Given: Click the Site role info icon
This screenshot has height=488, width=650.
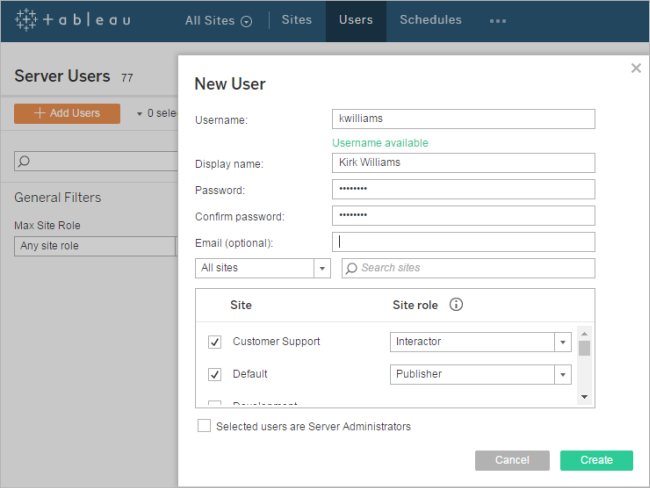Looking at the screenshot, I should tap(456, 305).
